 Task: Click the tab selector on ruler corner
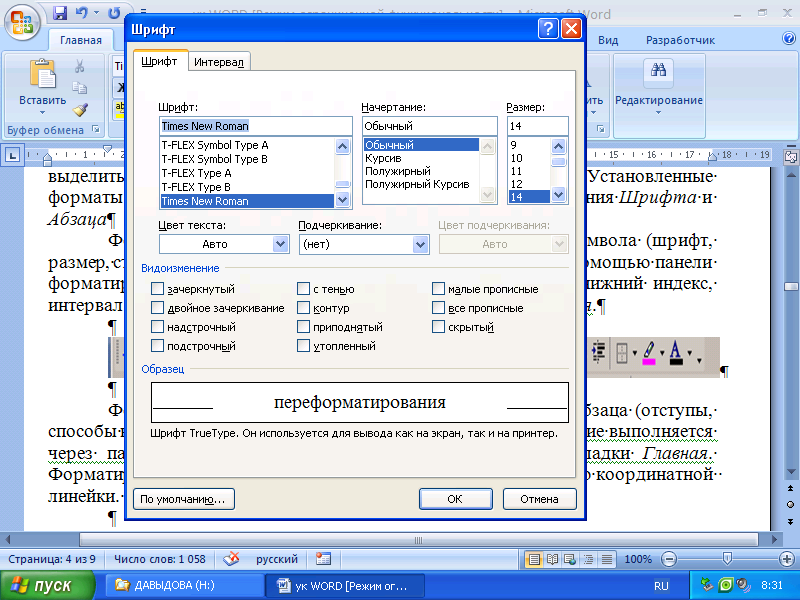point(13,155)
